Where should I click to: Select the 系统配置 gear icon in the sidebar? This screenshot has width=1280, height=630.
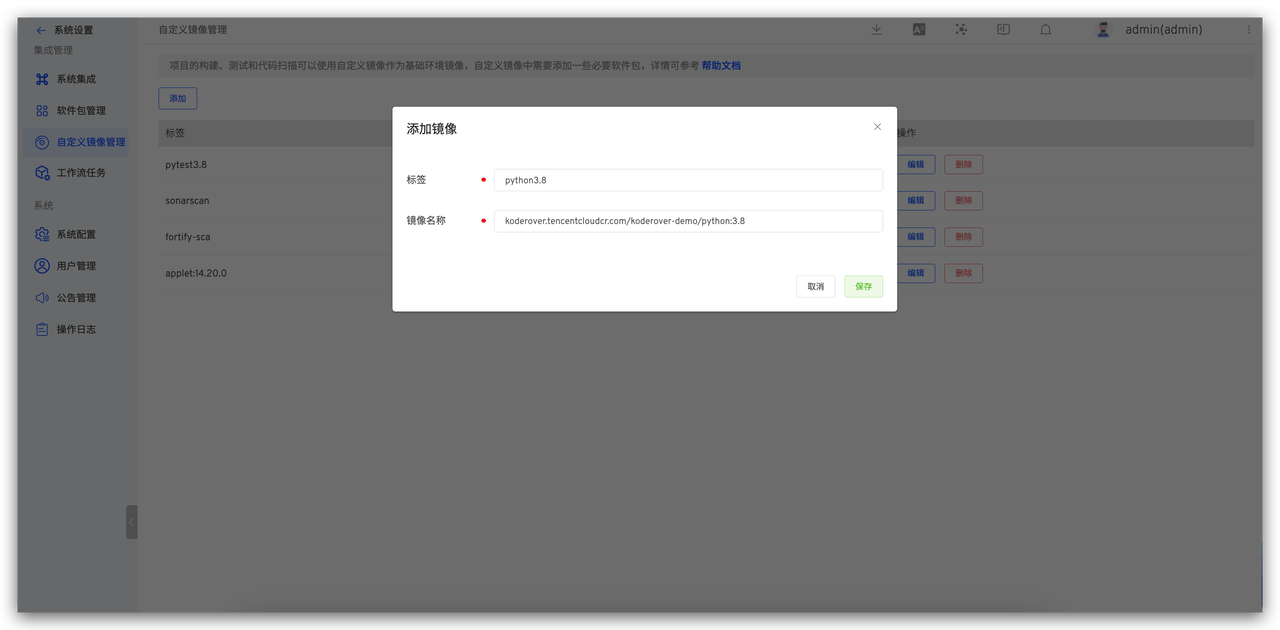tap(40, 234)
